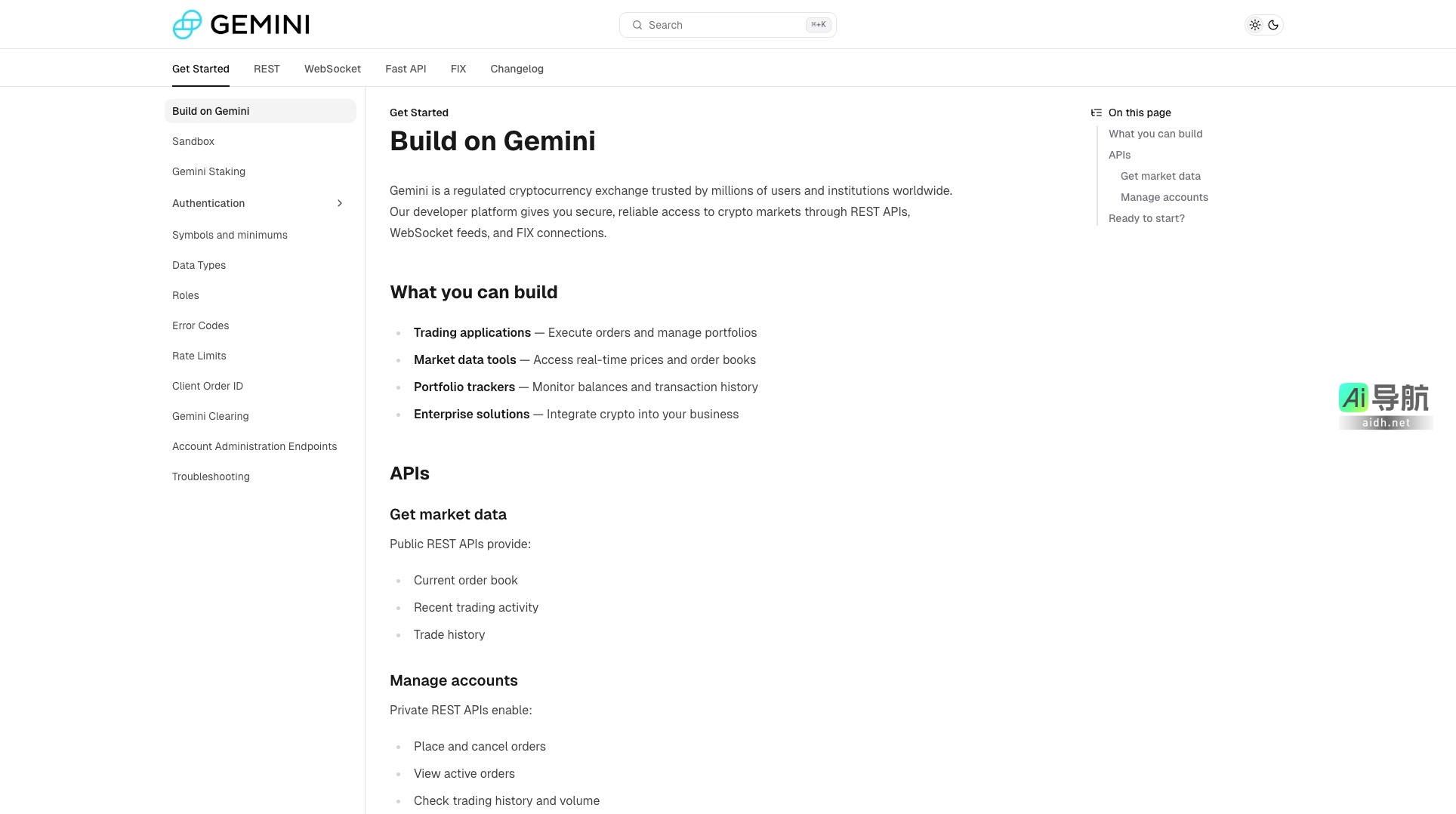Viewport: 1456px width, 814px height.
Task: Jump to "Ready to start?" section
Action: point(1146,218)
